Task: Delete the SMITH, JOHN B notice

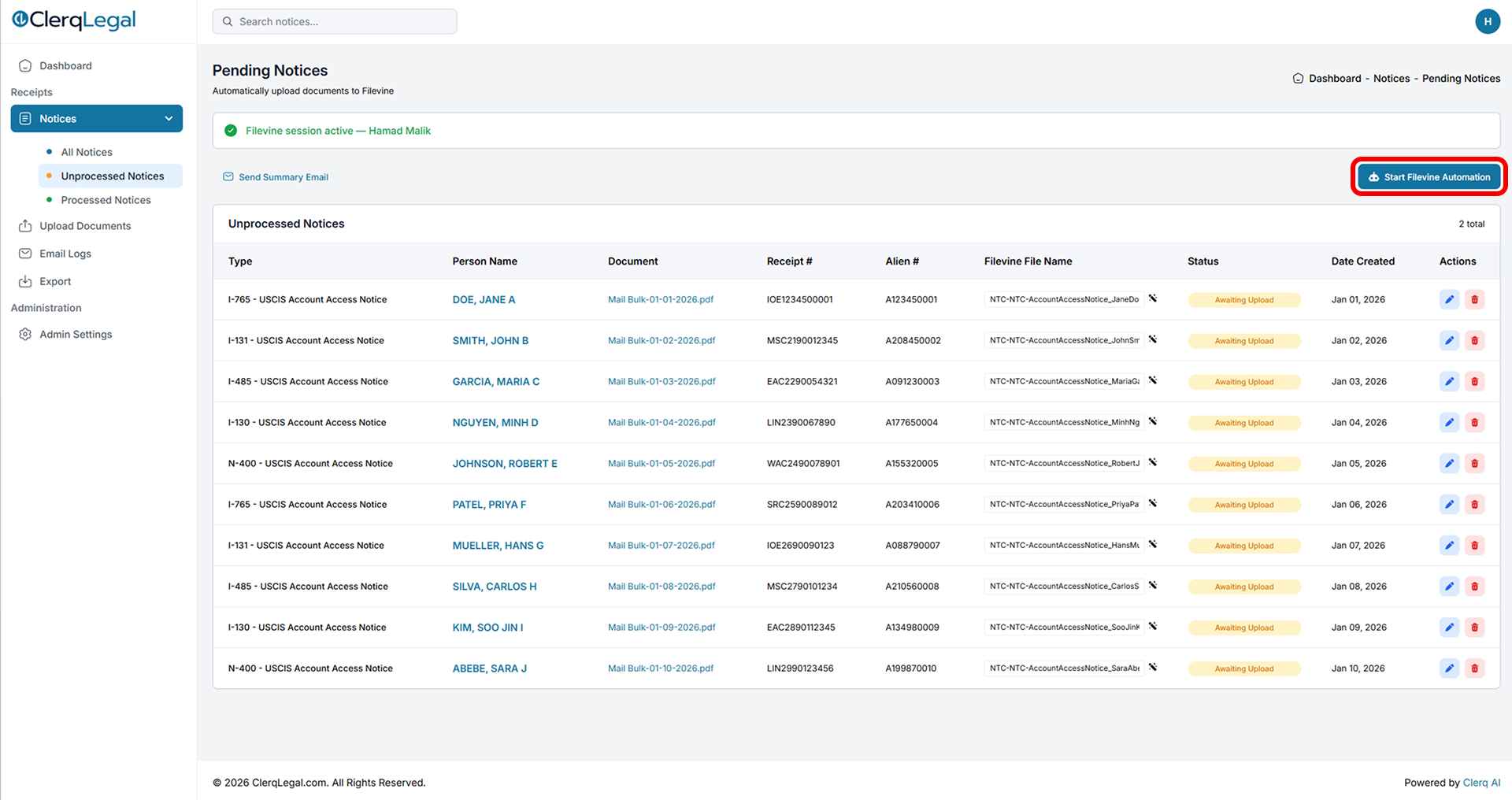Action: coord(1475,341)
